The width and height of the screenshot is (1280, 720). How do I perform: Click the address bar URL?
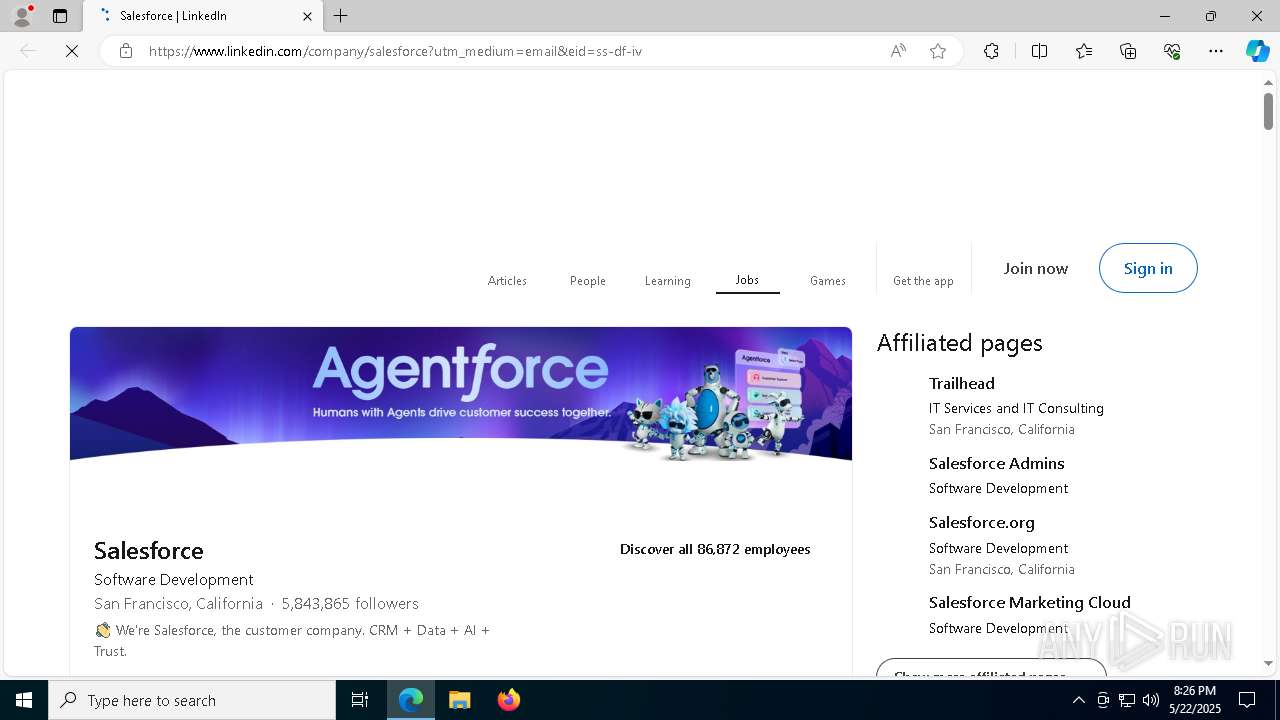coord(395,51)
